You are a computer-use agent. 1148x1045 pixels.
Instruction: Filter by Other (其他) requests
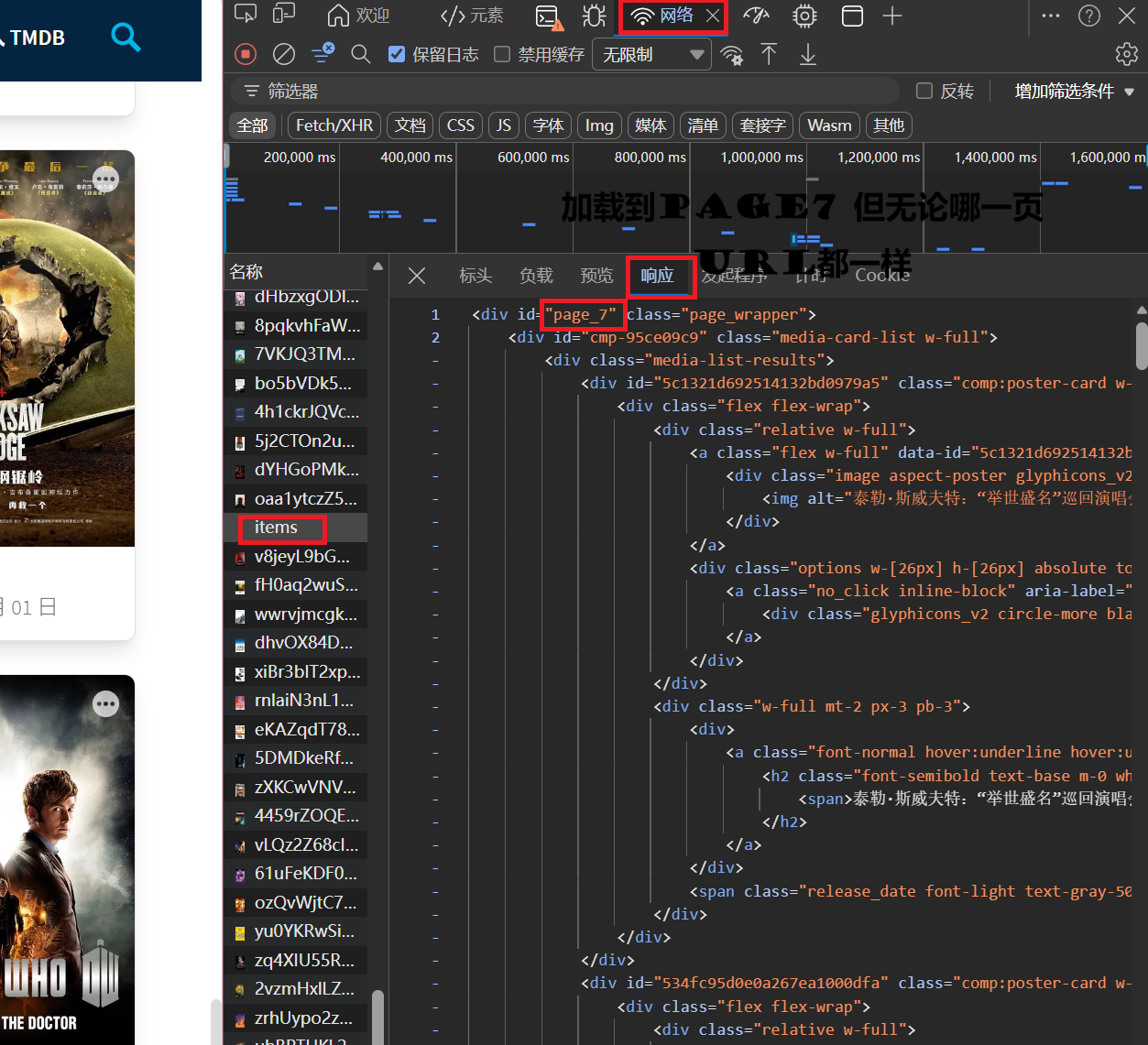889,125
